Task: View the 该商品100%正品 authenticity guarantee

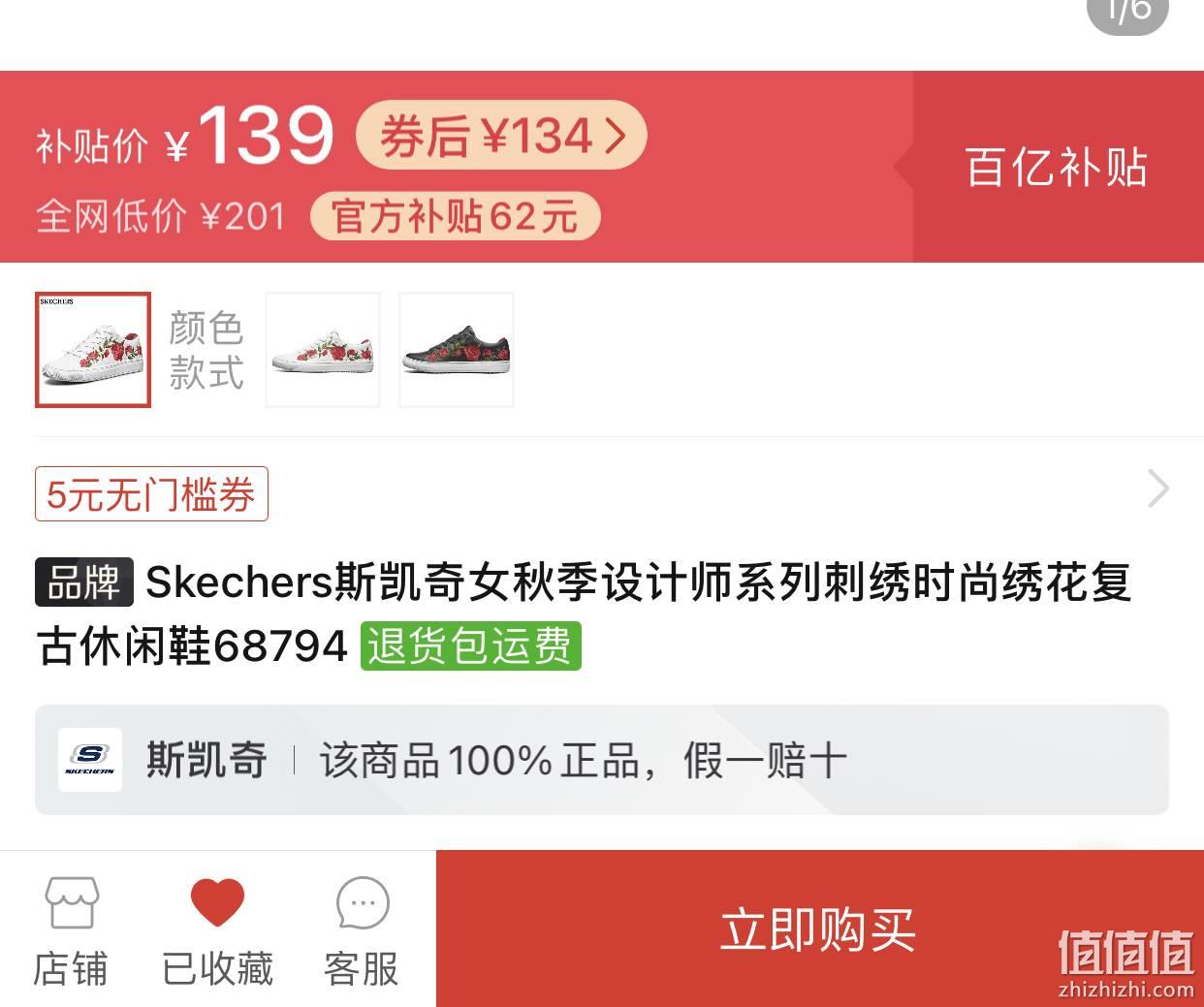Action: (584, 761)
